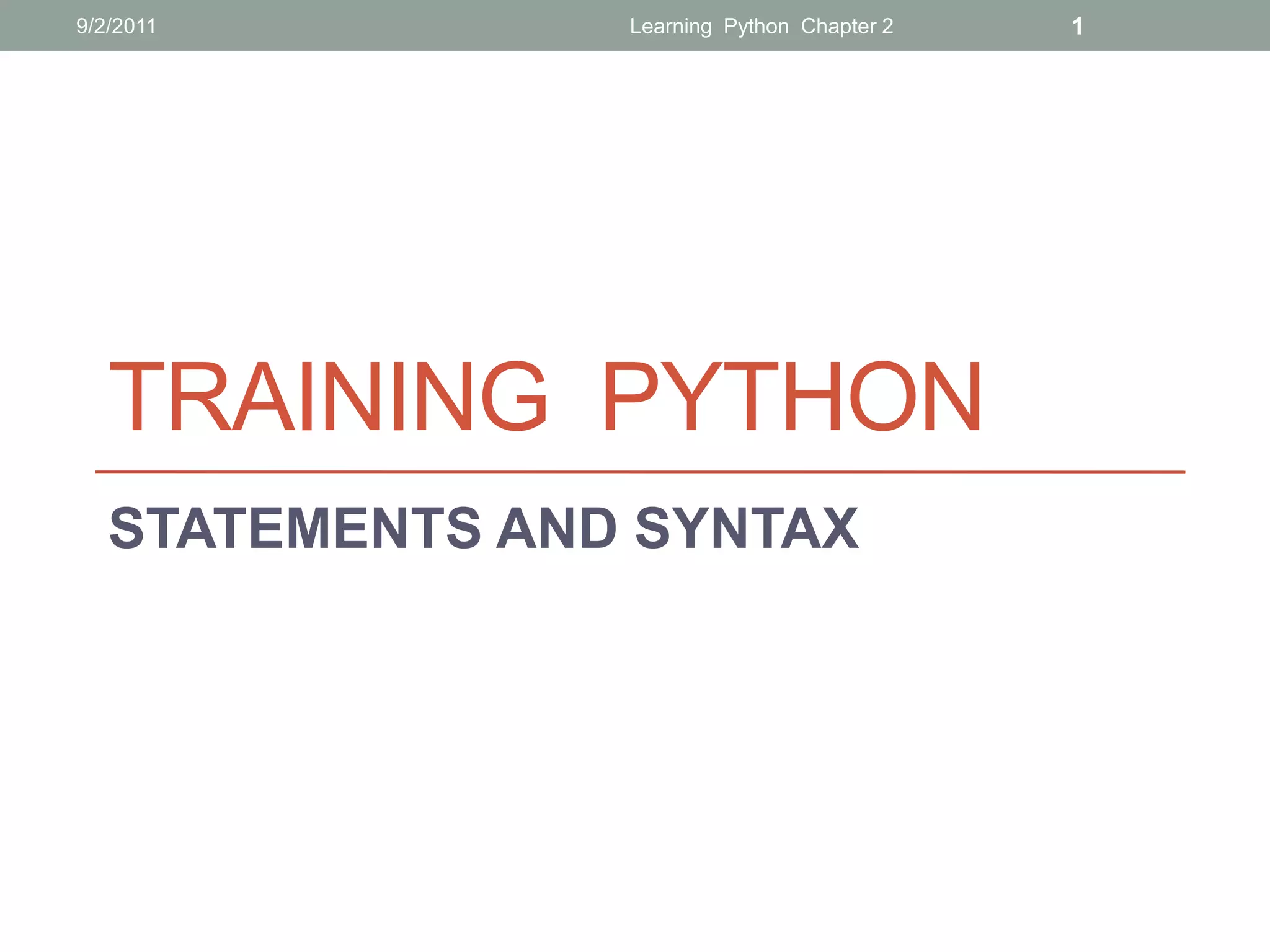This screenshot has height=952, width=1270.
Task: Click the header "Learning Python Chapter 2"
Action: pyautogui.click(x=762, y=27)
